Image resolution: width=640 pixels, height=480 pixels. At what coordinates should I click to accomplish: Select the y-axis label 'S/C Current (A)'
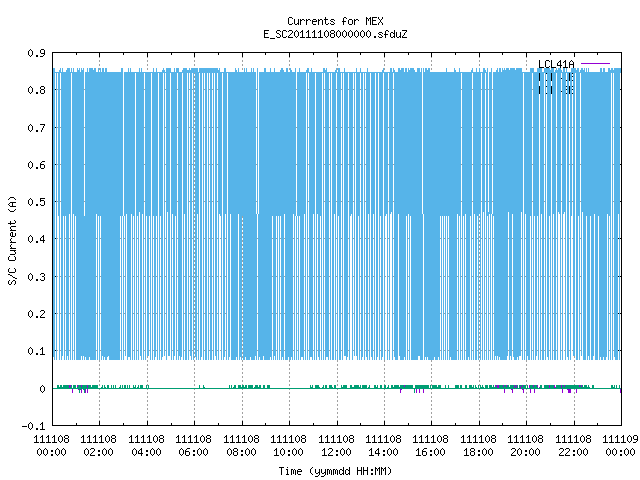pyautogui.click(x=12, y=240)
